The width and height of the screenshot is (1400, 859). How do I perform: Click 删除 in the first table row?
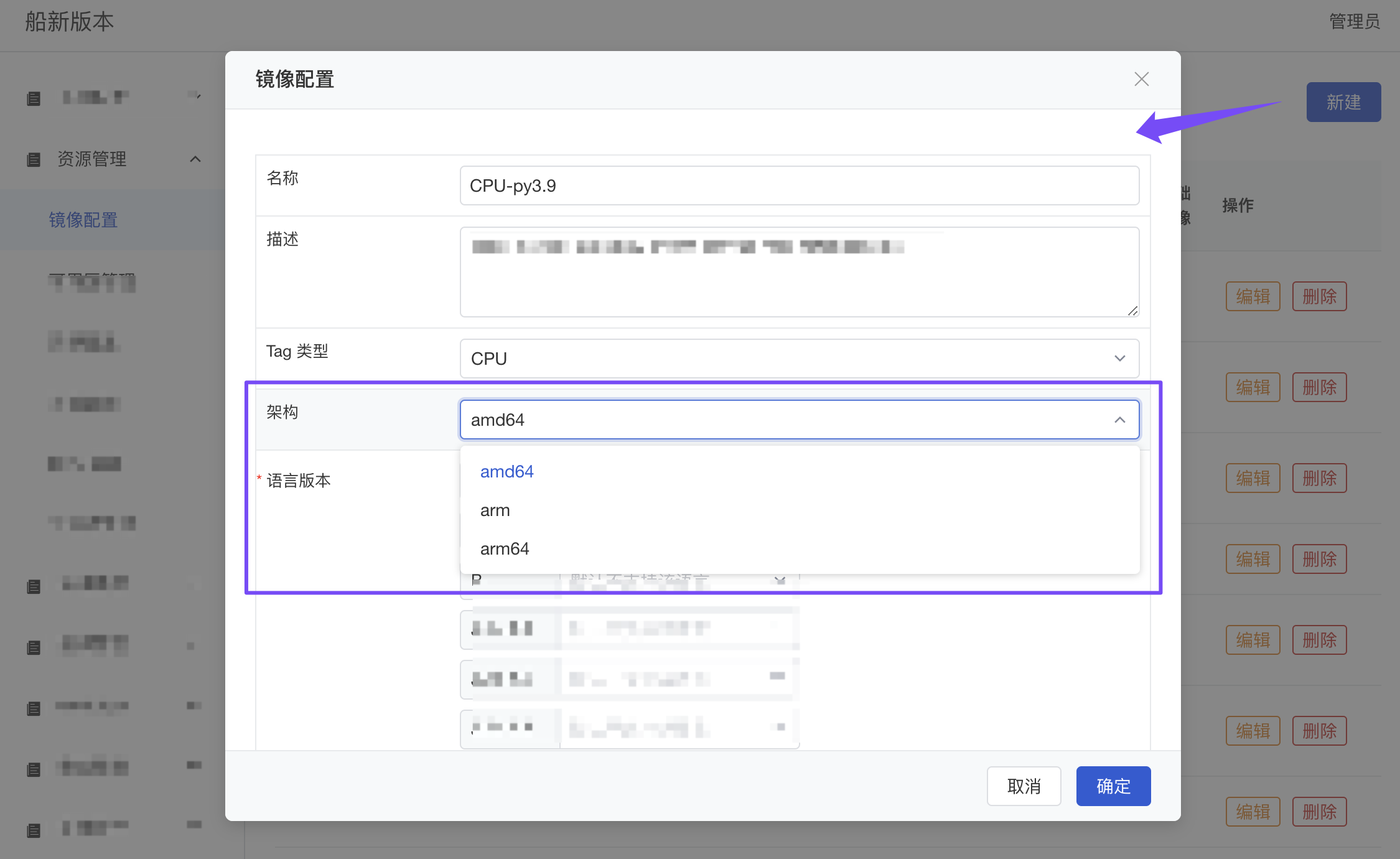click(x=1319, y=296)
